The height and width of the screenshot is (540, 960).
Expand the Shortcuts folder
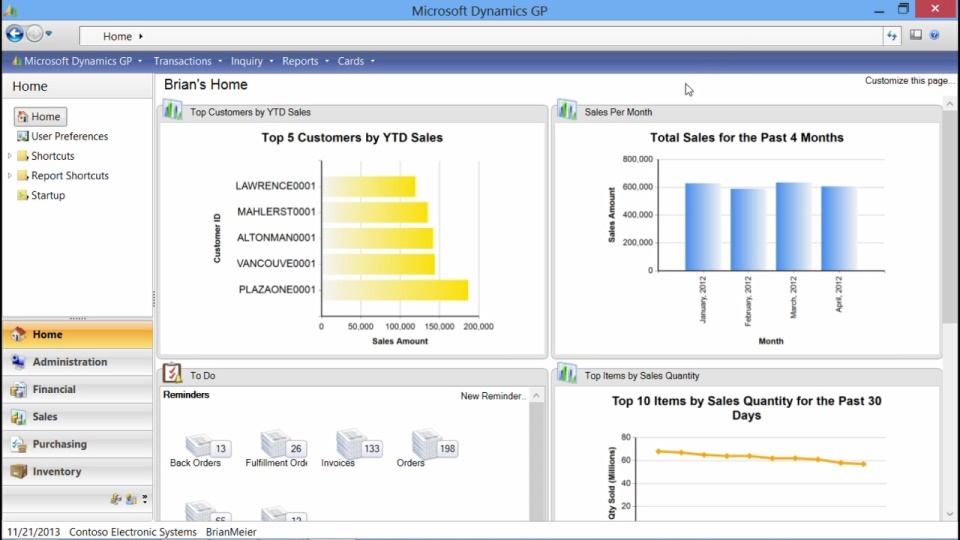[x=10, y=156]
